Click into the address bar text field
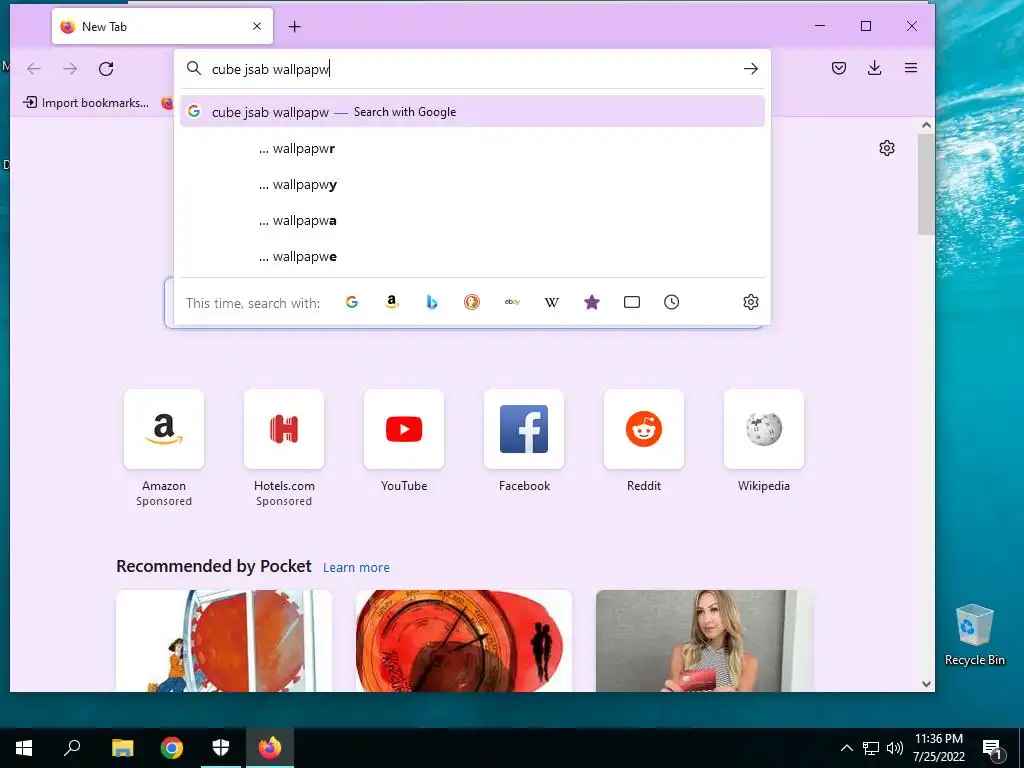Screen dimensions: 1024x768 pos(470,69)
